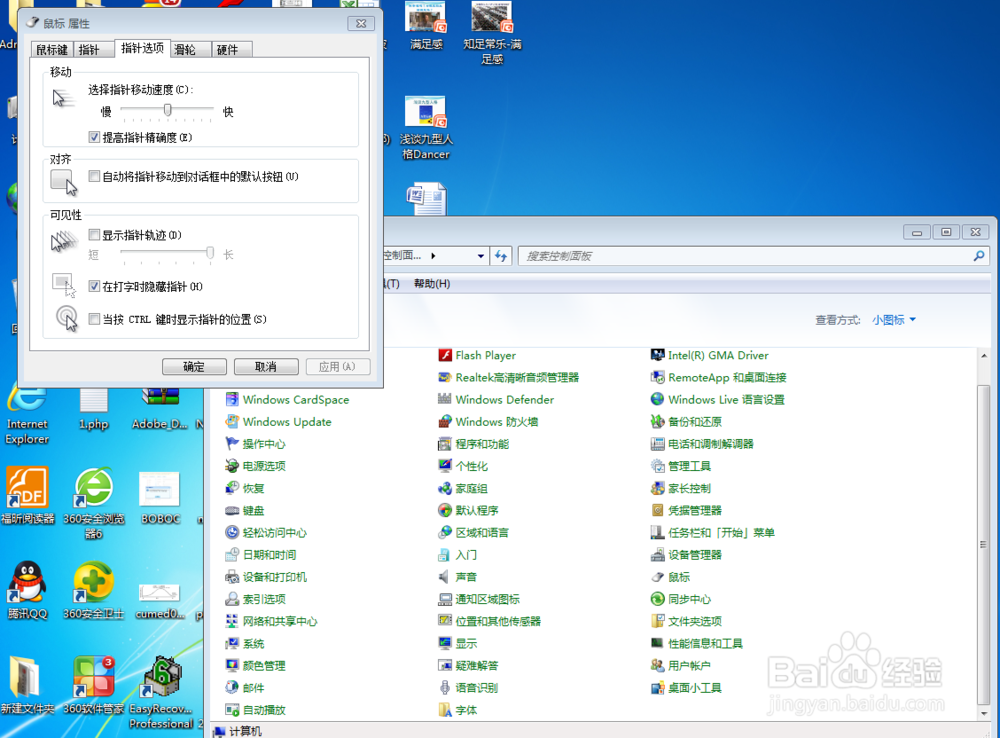Open Windows Update item

[278, 422]
